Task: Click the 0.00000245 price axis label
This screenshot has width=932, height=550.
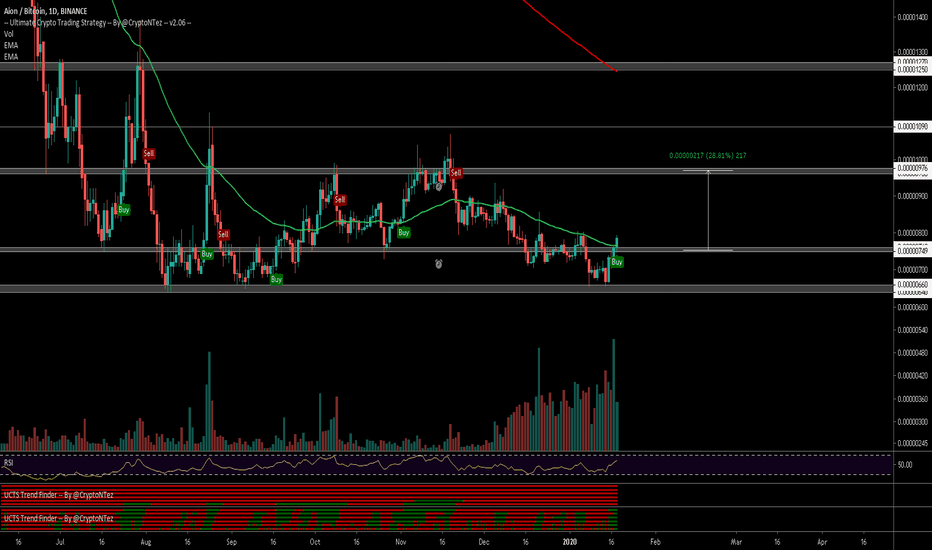Action: point(912,443)
